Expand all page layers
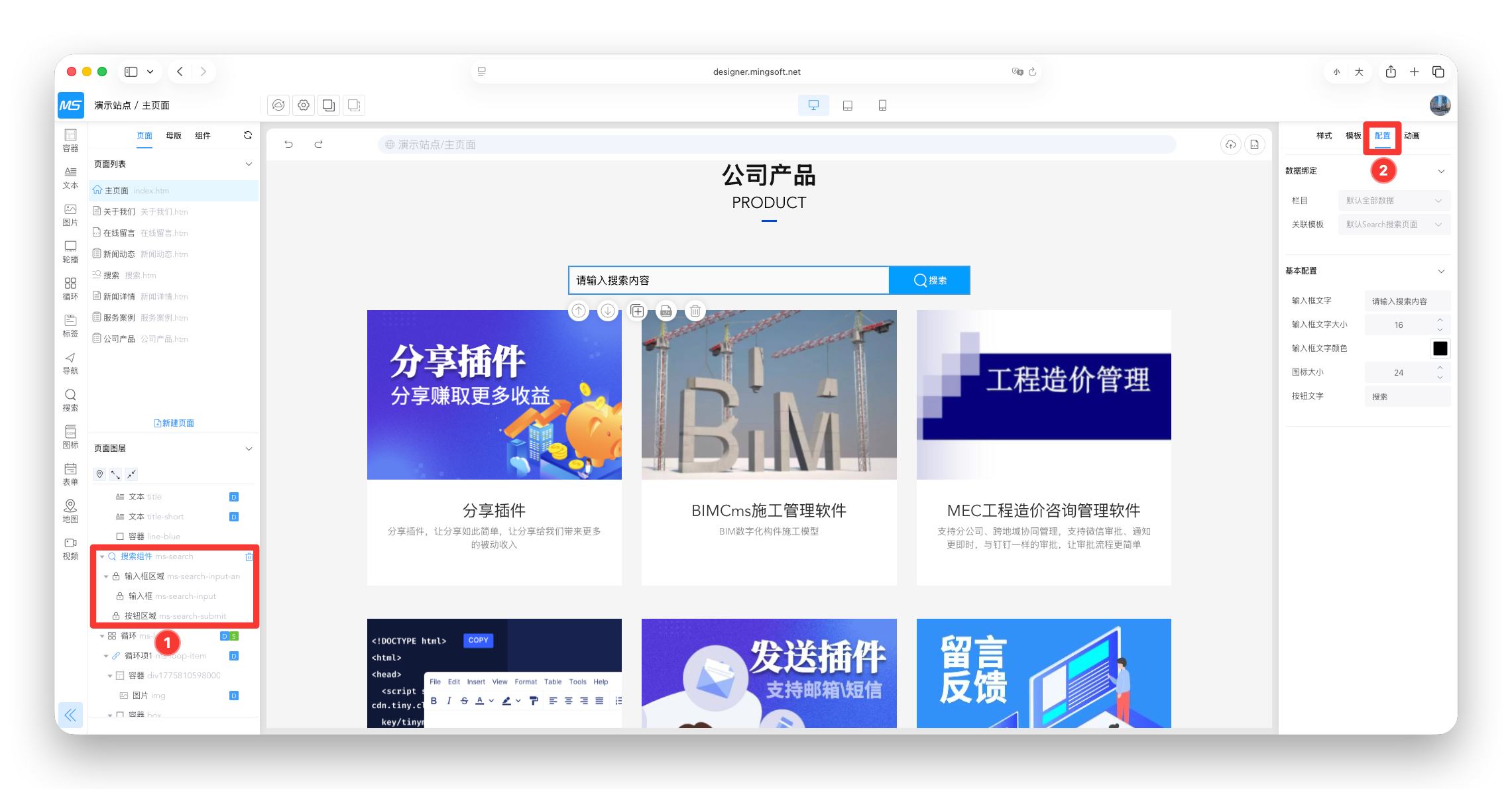 pyautogui.click(x=115, y=474)
